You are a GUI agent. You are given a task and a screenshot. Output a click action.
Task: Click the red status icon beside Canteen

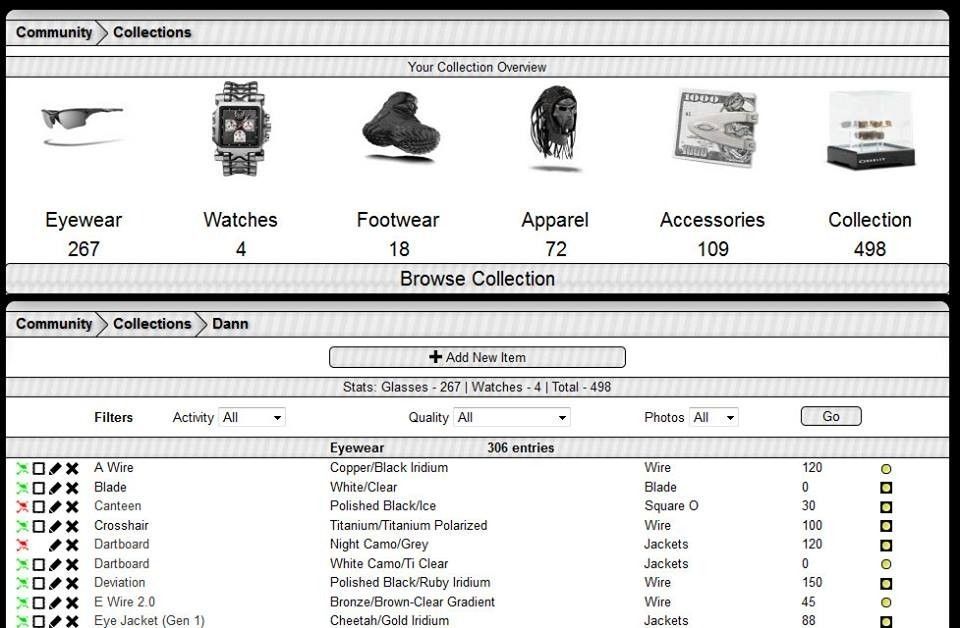22,507
